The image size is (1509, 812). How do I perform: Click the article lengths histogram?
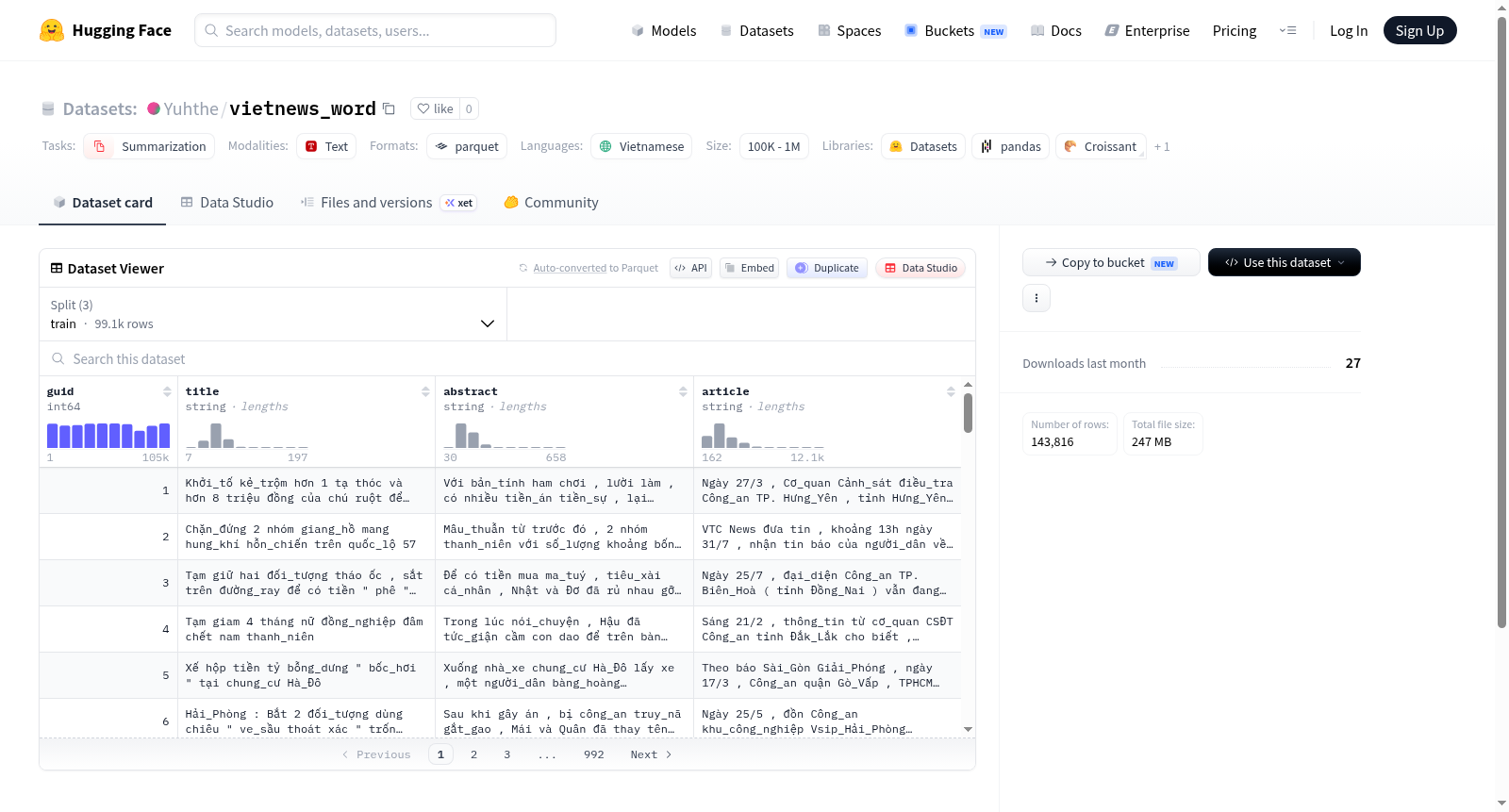point(763,435)
